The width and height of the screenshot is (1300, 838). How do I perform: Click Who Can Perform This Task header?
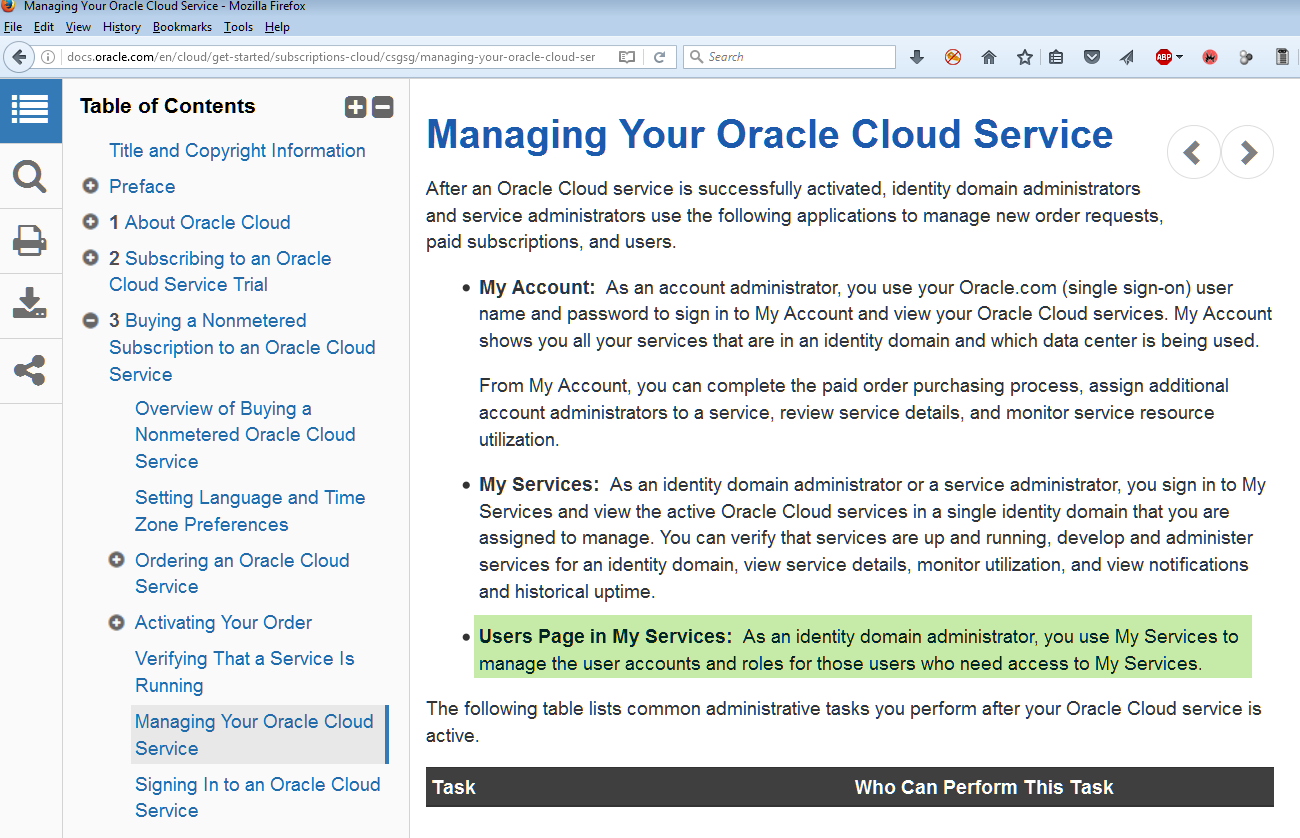[984, 788]
